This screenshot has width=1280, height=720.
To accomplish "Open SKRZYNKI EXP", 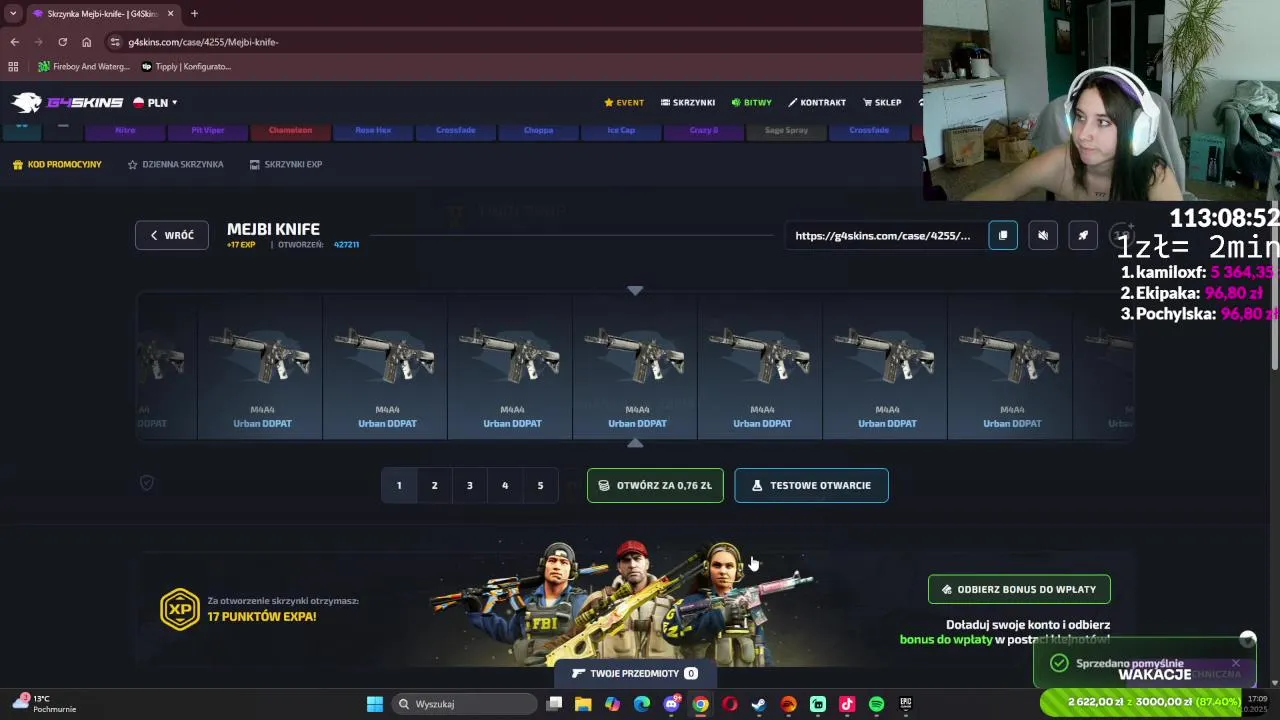I will point(286,164).
